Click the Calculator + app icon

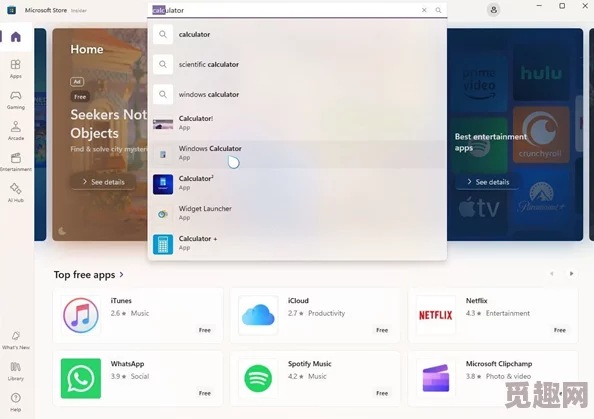tap(163, 244)
